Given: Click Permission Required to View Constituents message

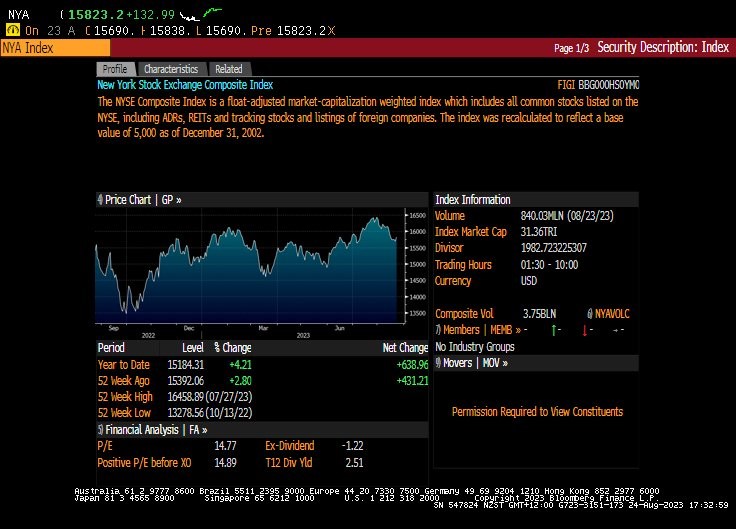Looking at the screenshot, I should 537,412.
